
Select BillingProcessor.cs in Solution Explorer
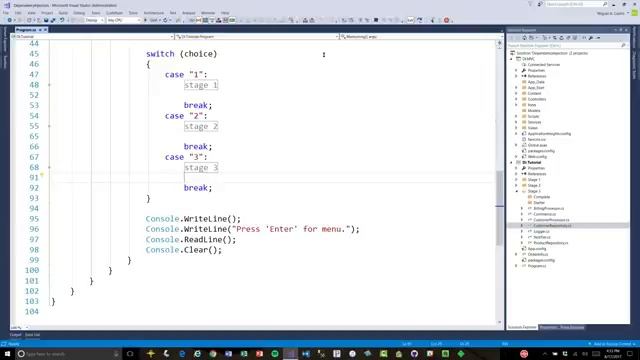click(x=549, y=208)
